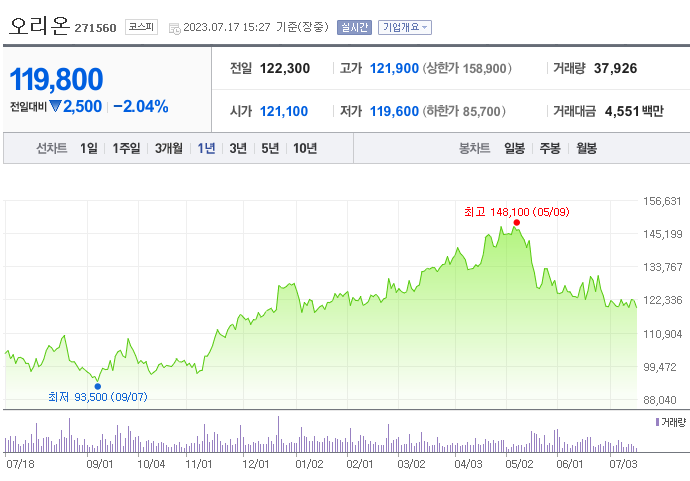Image resolution: width=690 pixels, height=481 pixels.
Task: Click the 봉차트 label
Action: 474,148
